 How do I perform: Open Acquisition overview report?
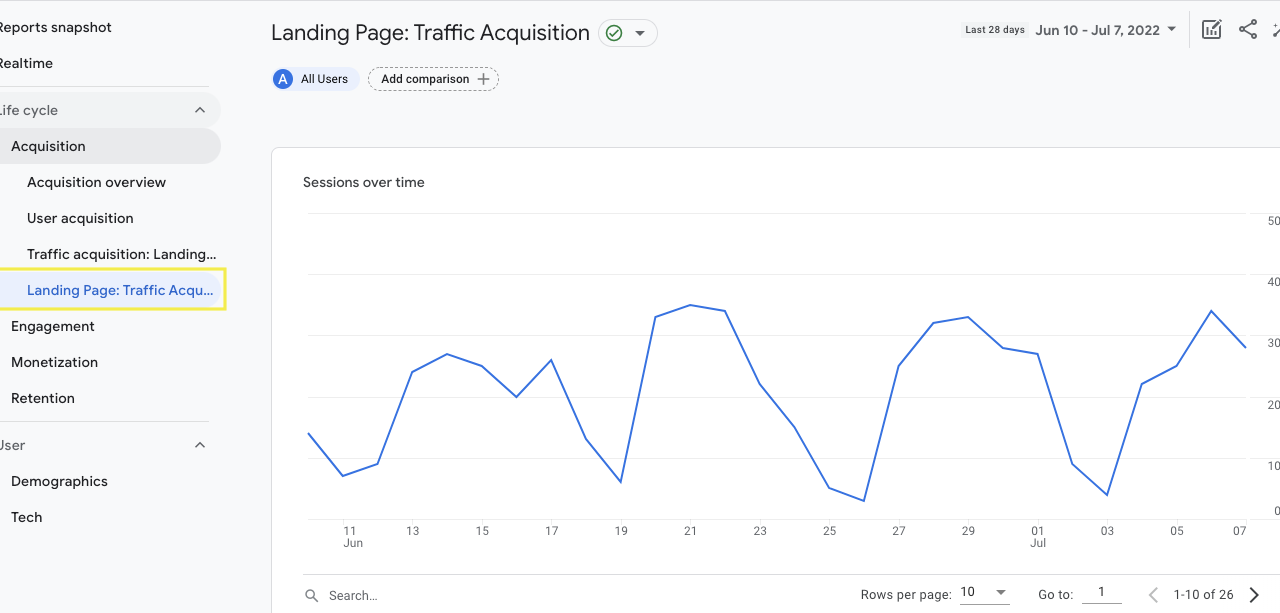point(97,182)
